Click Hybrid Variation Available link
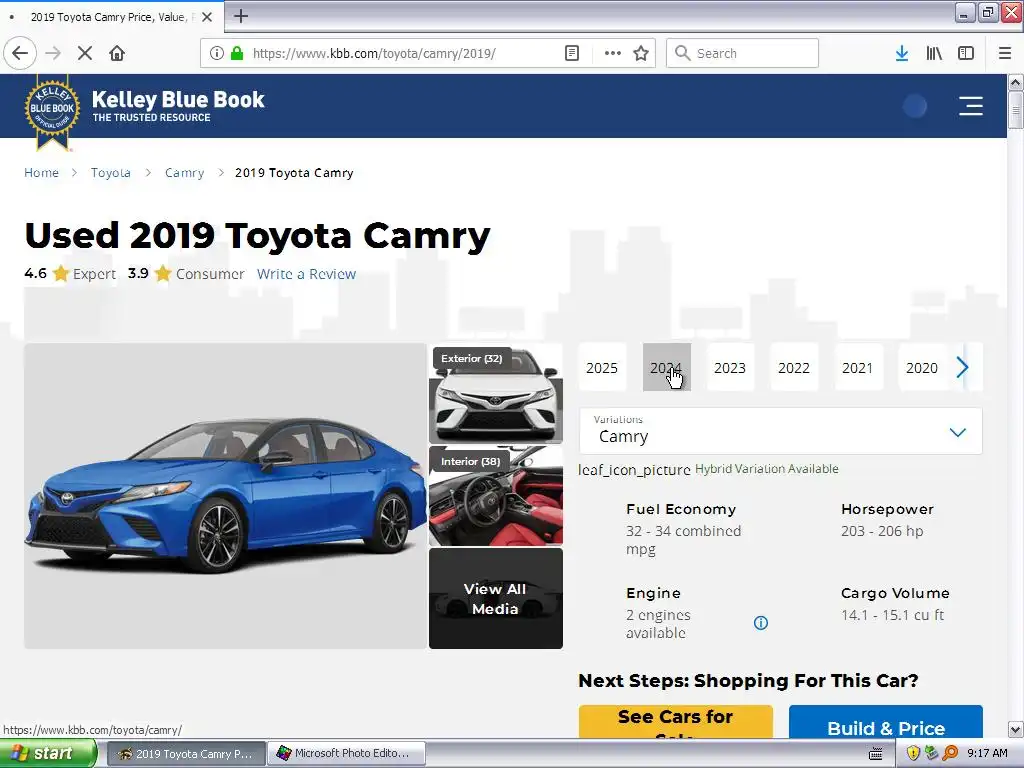The image size is (1024, 768). pyautogui.click(x=767, y=469)
